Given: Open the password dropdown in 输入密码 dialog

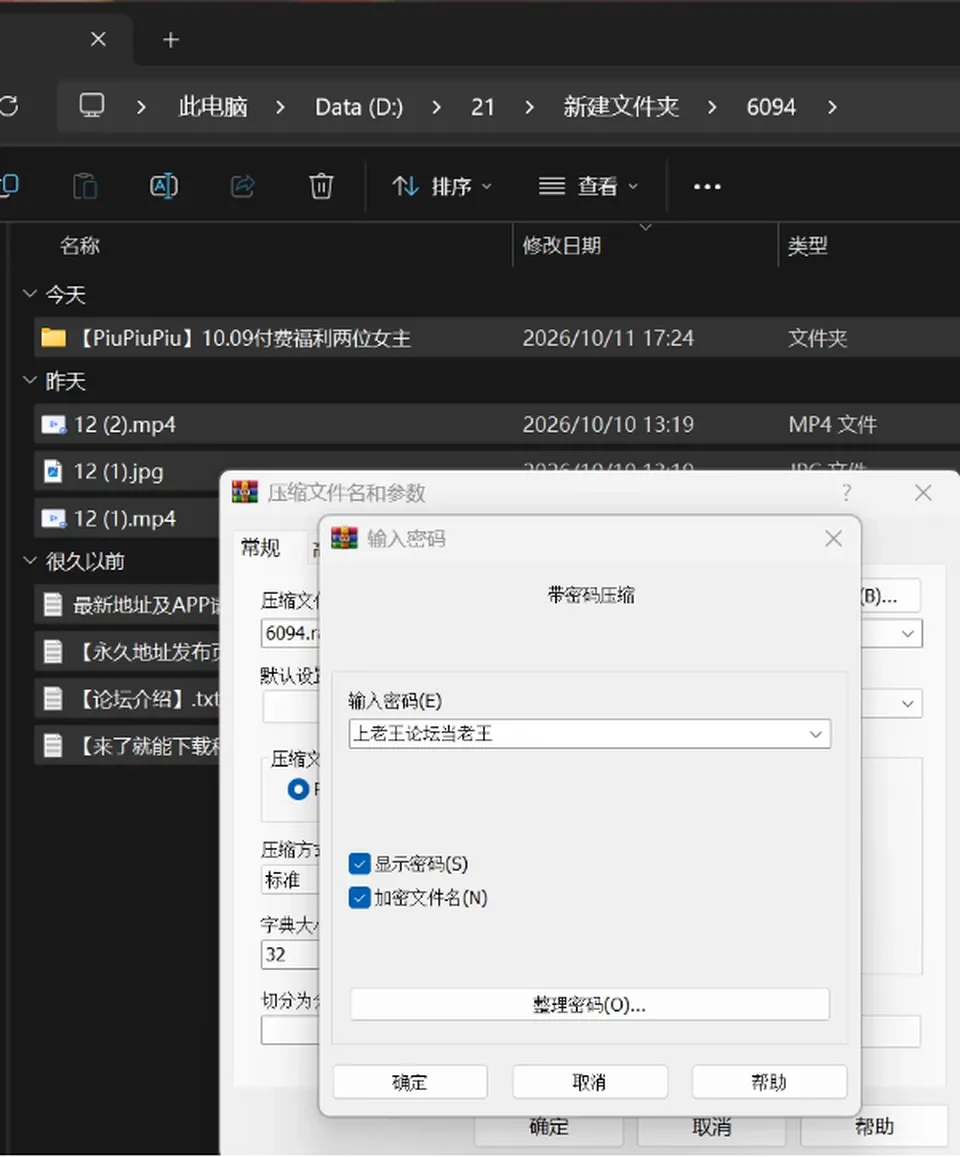Looking at the screenshot, I should (815, 734).
